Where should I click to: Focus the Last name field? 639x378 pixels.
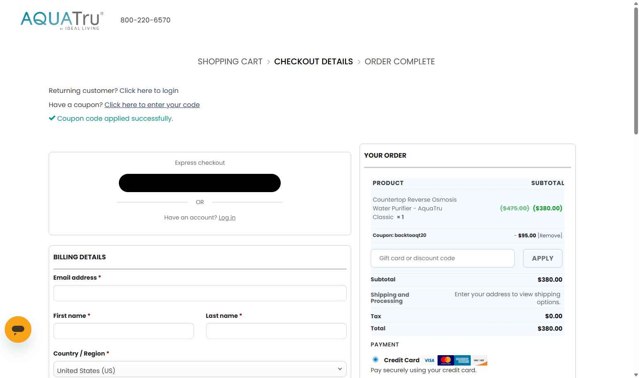[x=276, y=331]
